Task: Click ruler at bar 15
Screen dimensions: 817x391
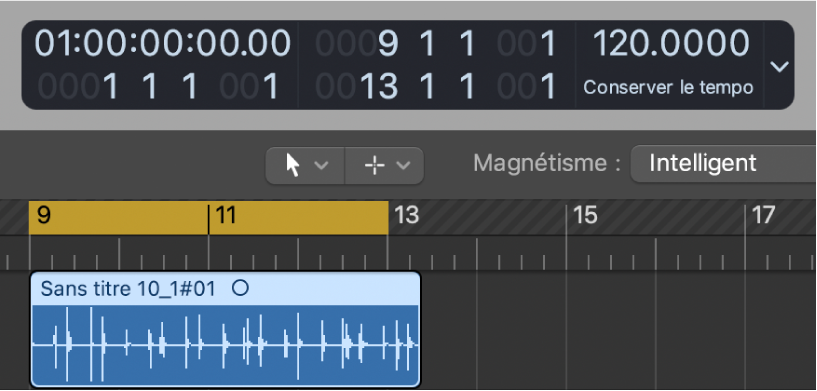Action: click(x=585, y=215)
